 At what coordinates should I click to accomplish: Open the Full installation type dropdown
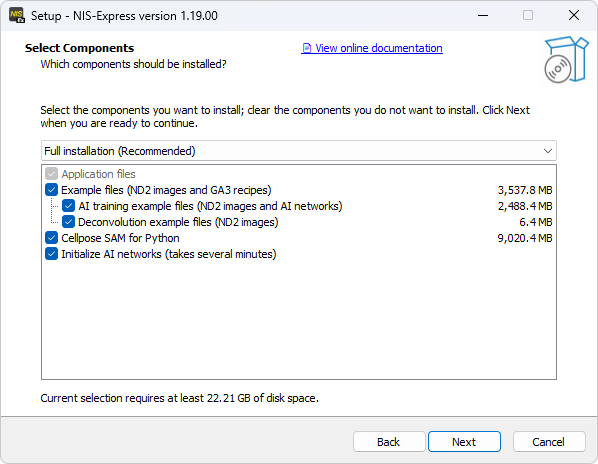tap(299, 151)
